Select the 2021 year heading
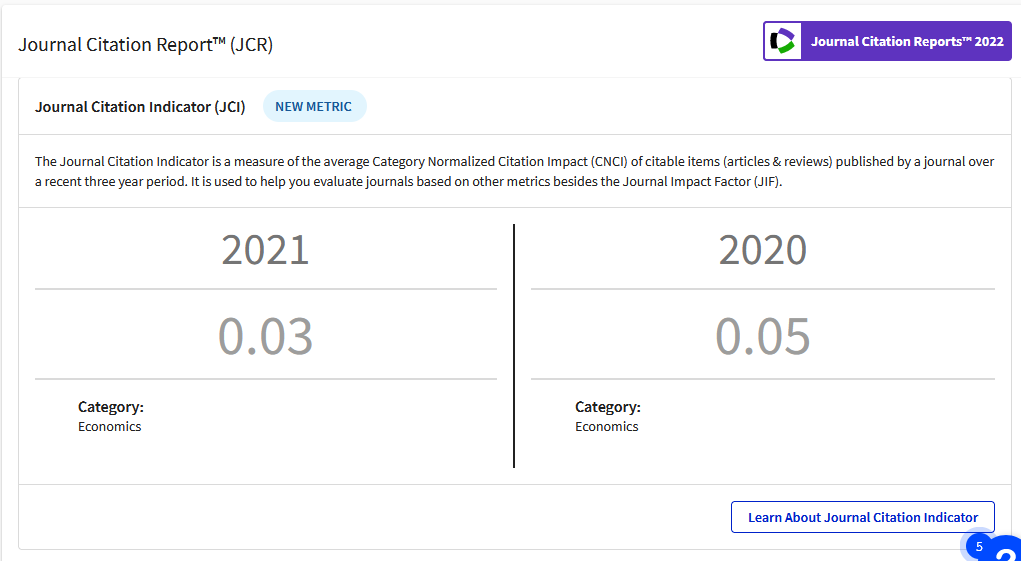The height and width of the screenshot is (561, 1021). [x=265, y=250]
